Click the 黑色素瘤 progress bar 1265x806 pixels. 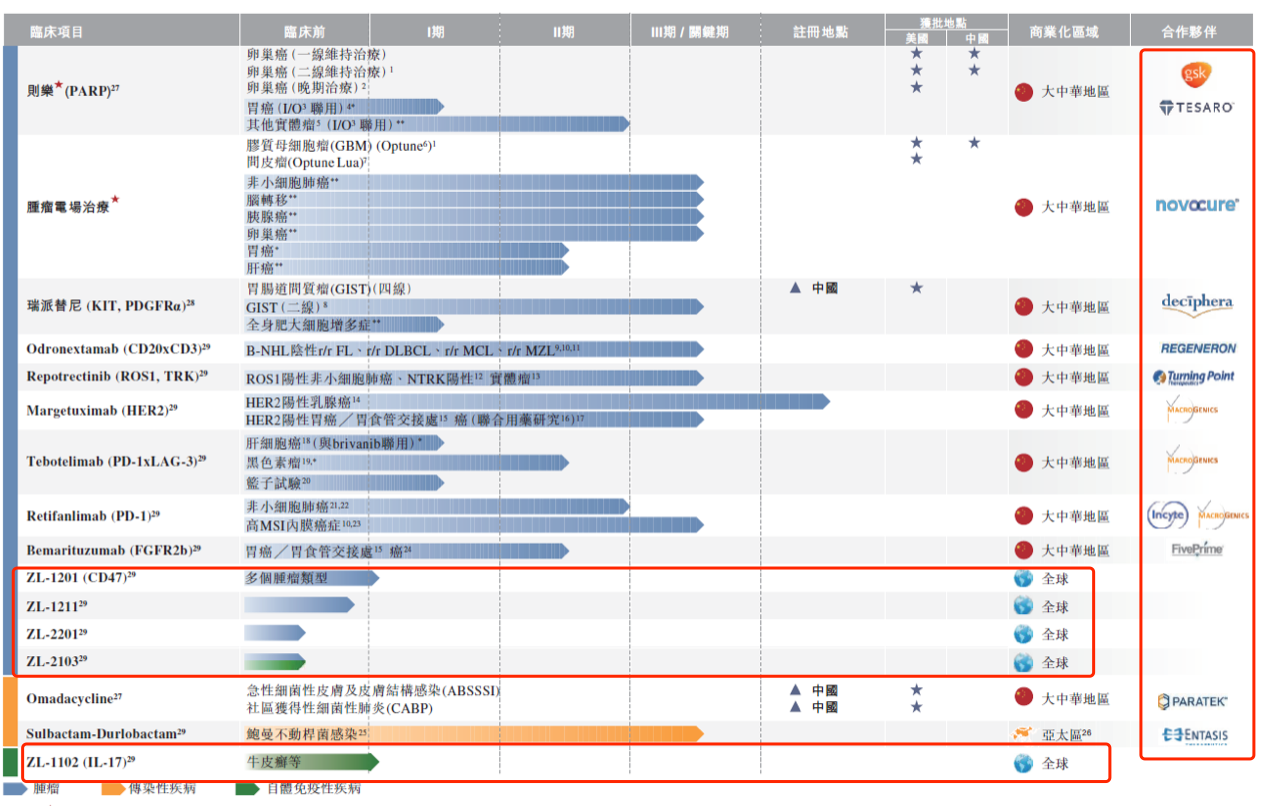click(x=406, y=462)
